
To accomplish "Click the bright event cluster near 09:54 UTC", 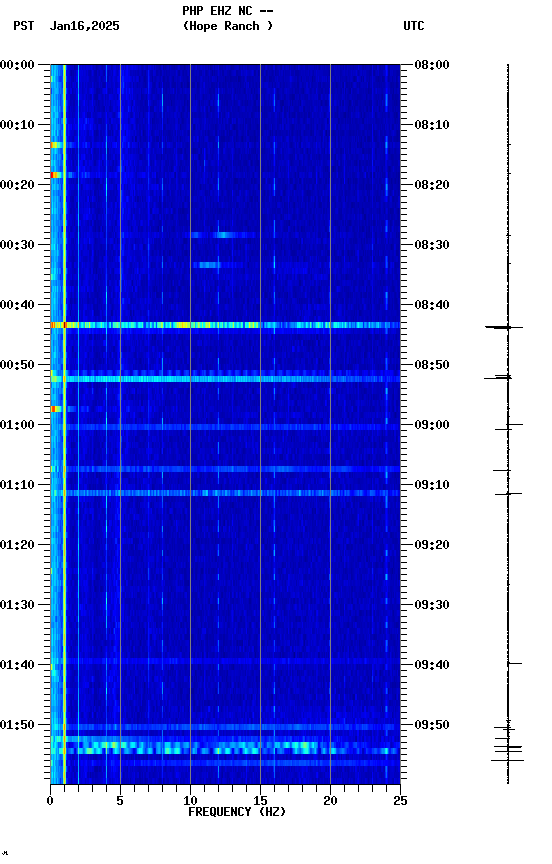I will pos(225,748).
